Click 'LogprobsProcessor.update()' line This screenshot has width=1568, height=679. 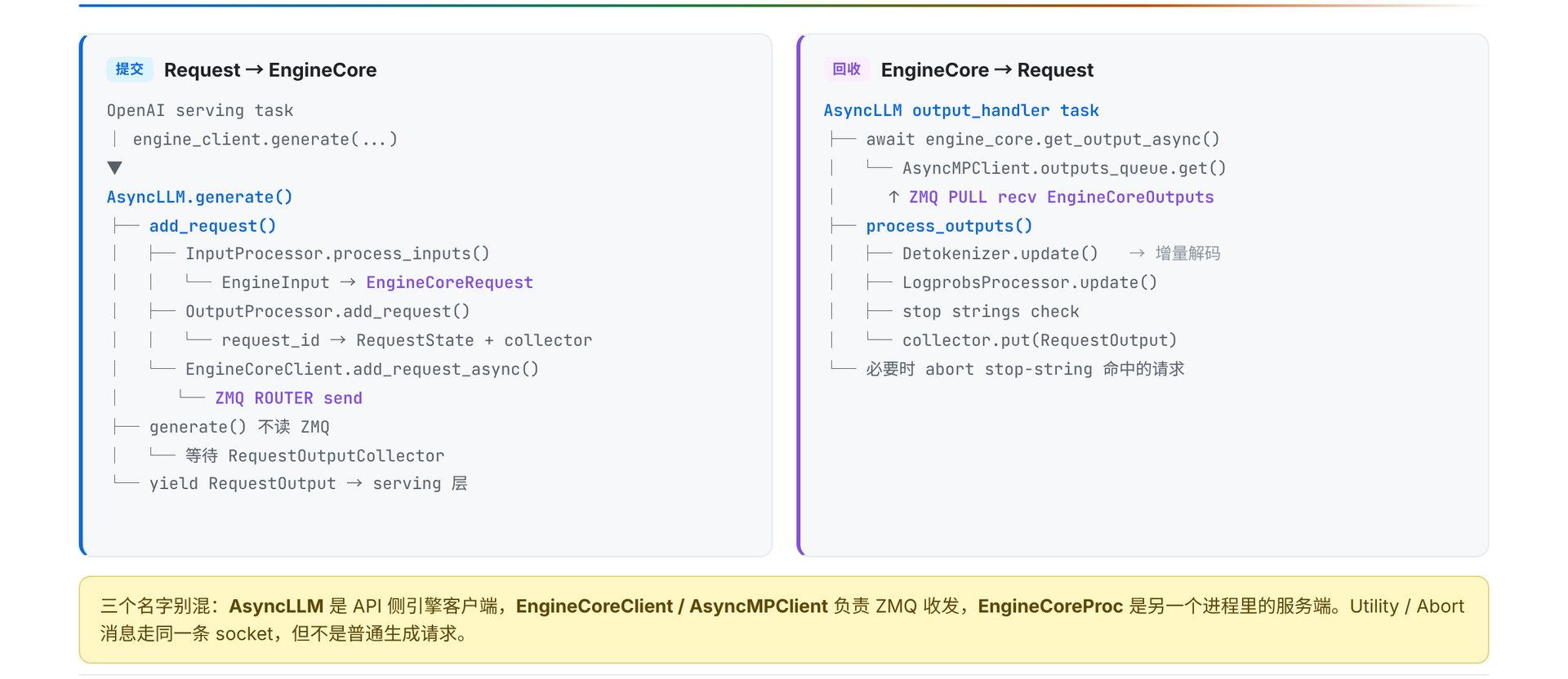tap(1030, 282)
